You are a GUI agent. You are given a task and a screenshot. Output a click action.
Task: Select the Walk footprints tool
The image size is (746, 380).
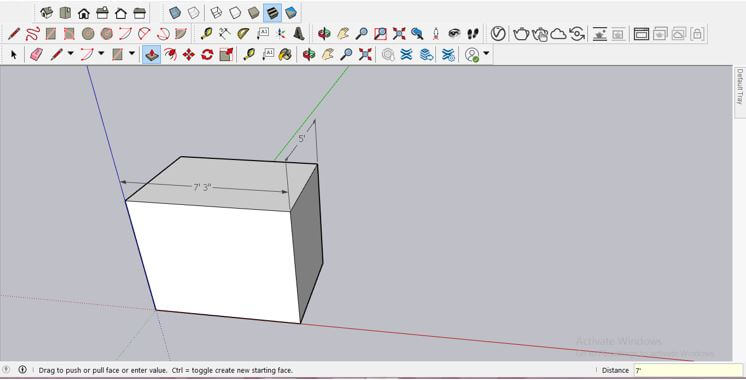click(472, 34)
